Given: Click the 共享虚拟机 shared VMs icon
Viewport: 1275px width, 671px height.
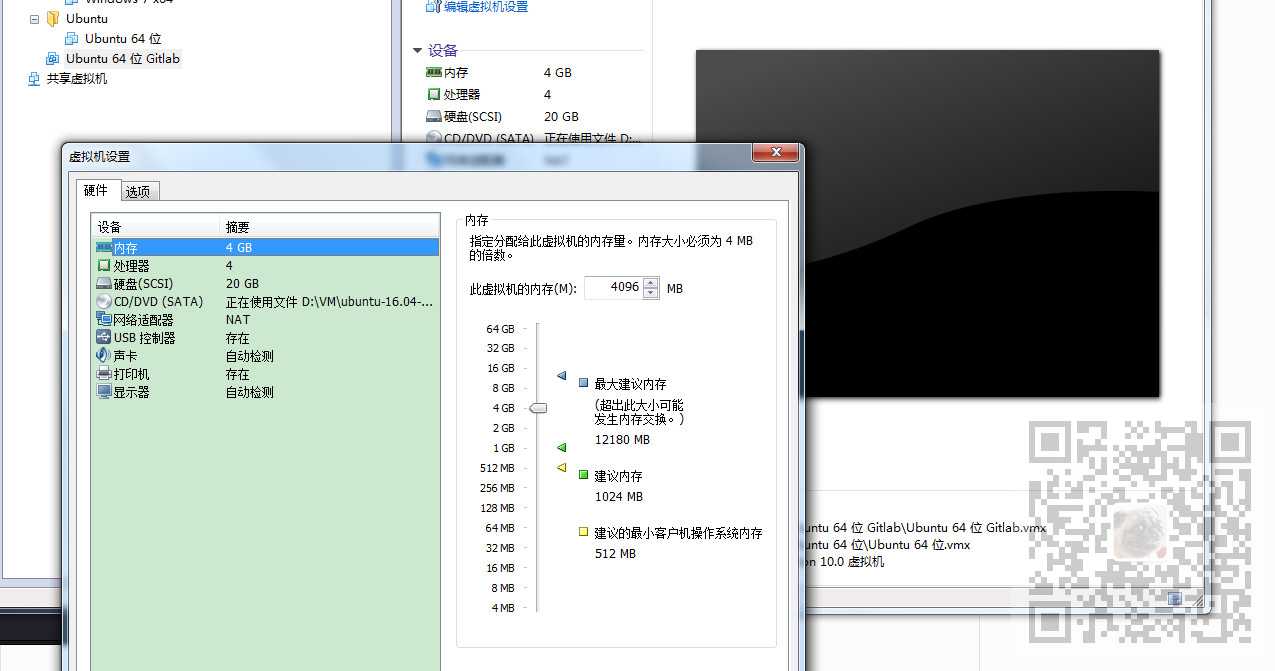Looking at the screenshot, I should (33, 78).
